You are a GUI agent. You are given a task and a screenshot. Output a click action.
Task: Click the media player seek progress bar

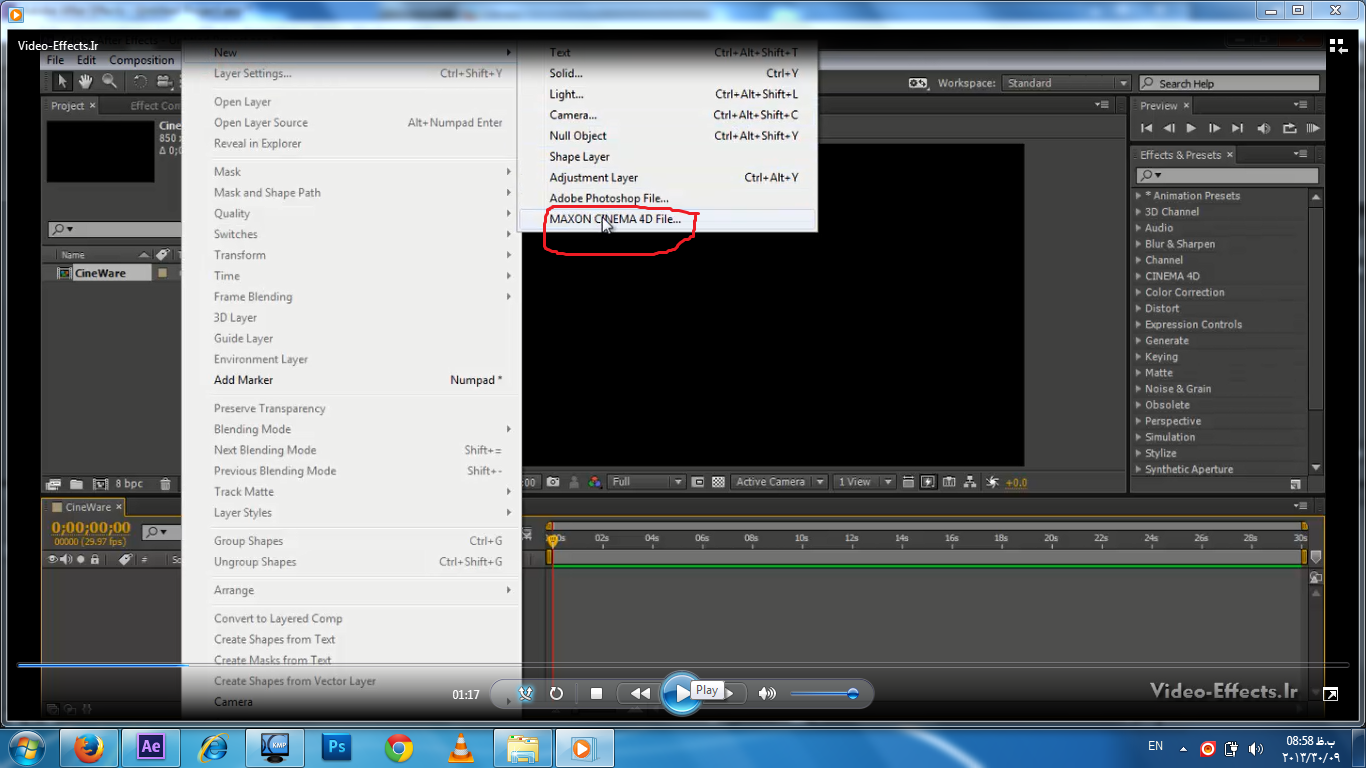pyautogui.click(x=683, y=664)
